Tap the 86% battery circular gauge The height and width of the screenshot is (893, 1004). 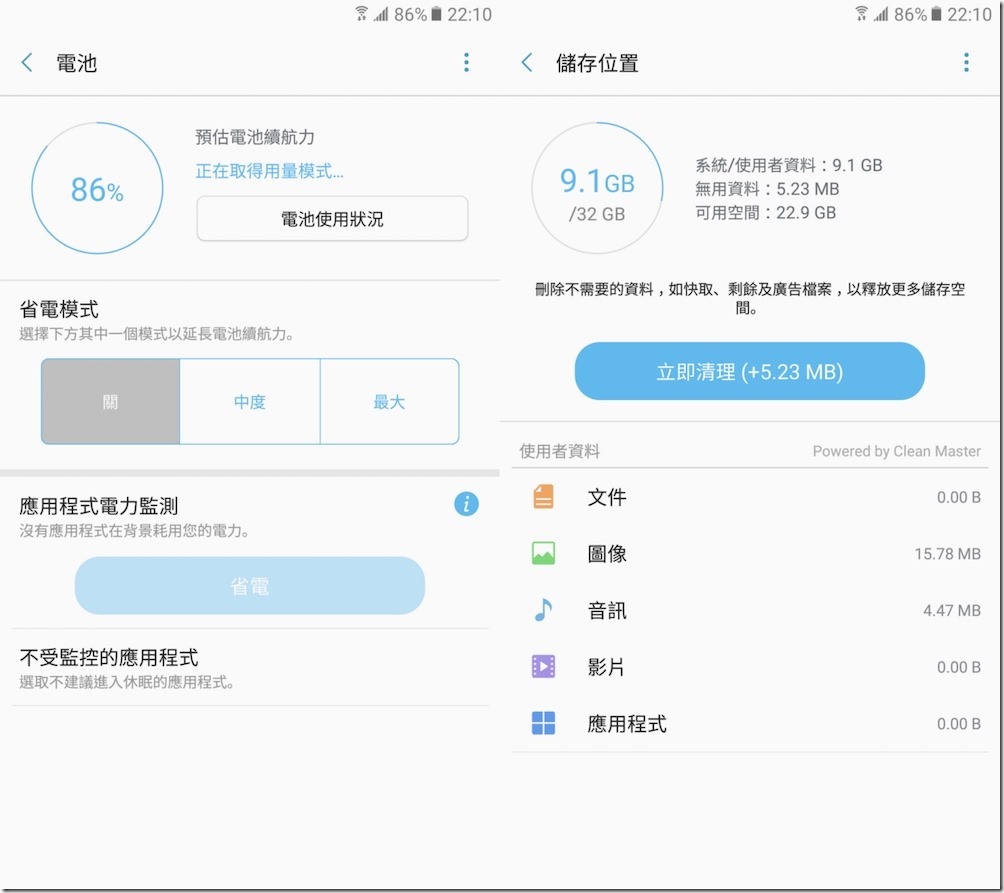coord(97,189)
